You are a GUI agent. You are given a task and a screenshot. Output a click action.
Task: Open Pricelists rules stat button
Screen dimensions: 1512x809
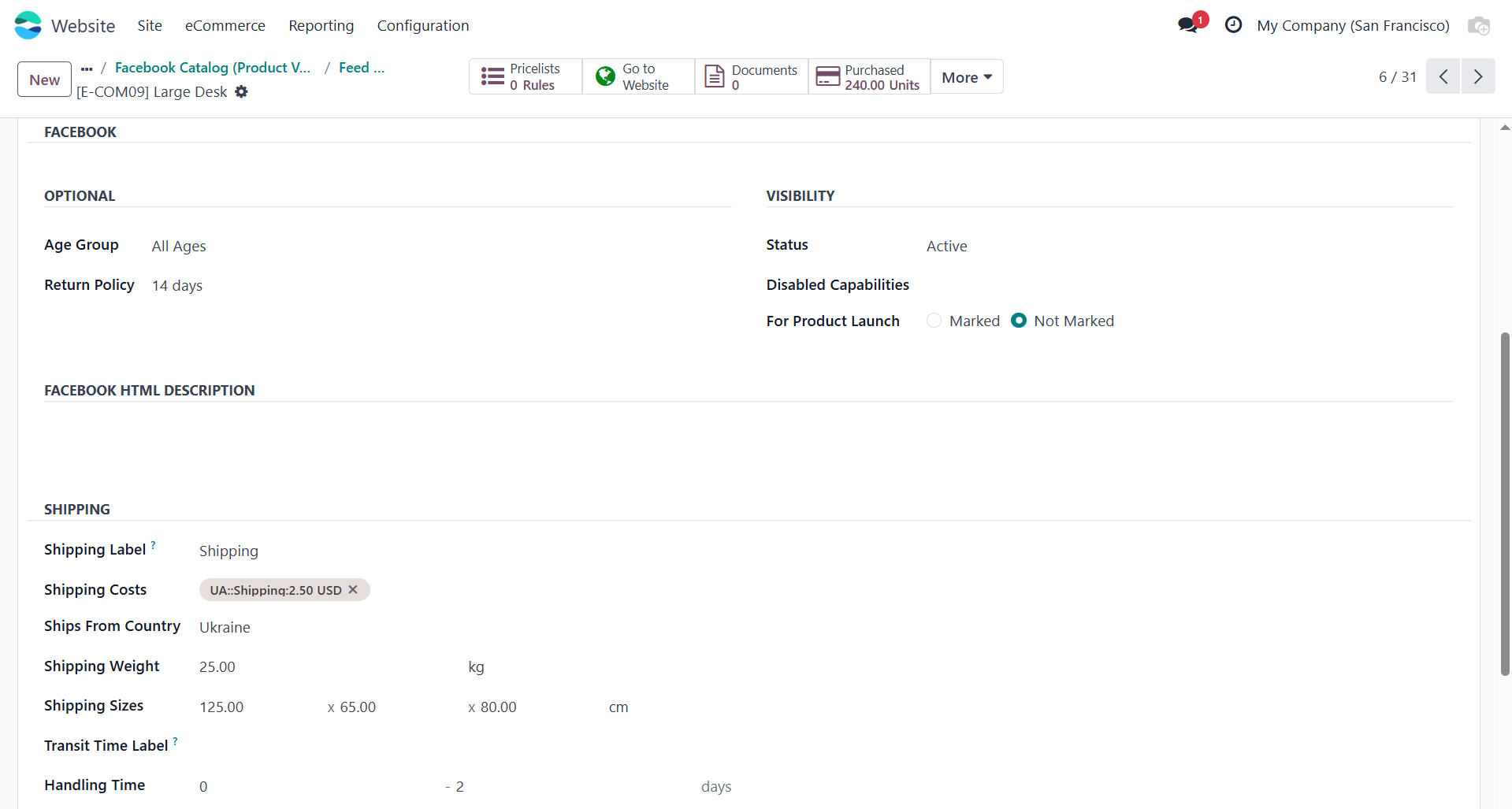pos(526,76)
